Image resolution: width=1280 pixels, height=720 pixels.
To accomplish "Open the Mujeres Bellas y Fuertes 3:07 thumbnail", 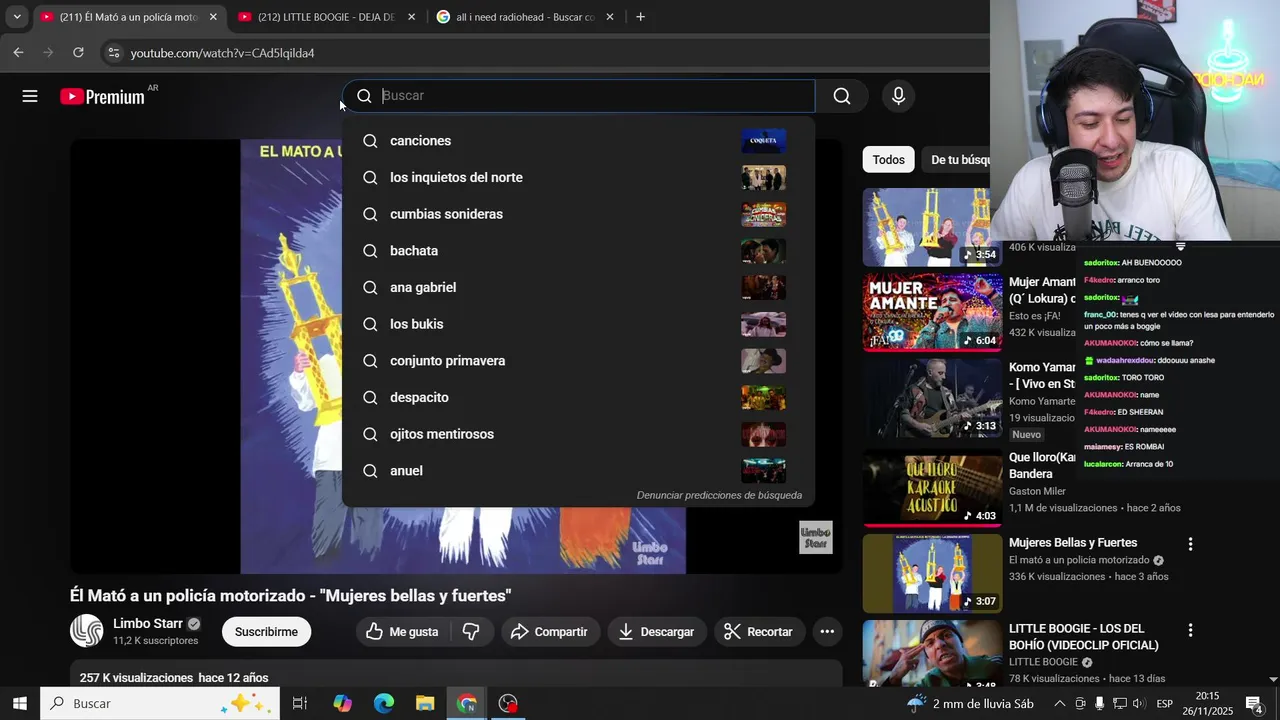I will tap(932, 573).
